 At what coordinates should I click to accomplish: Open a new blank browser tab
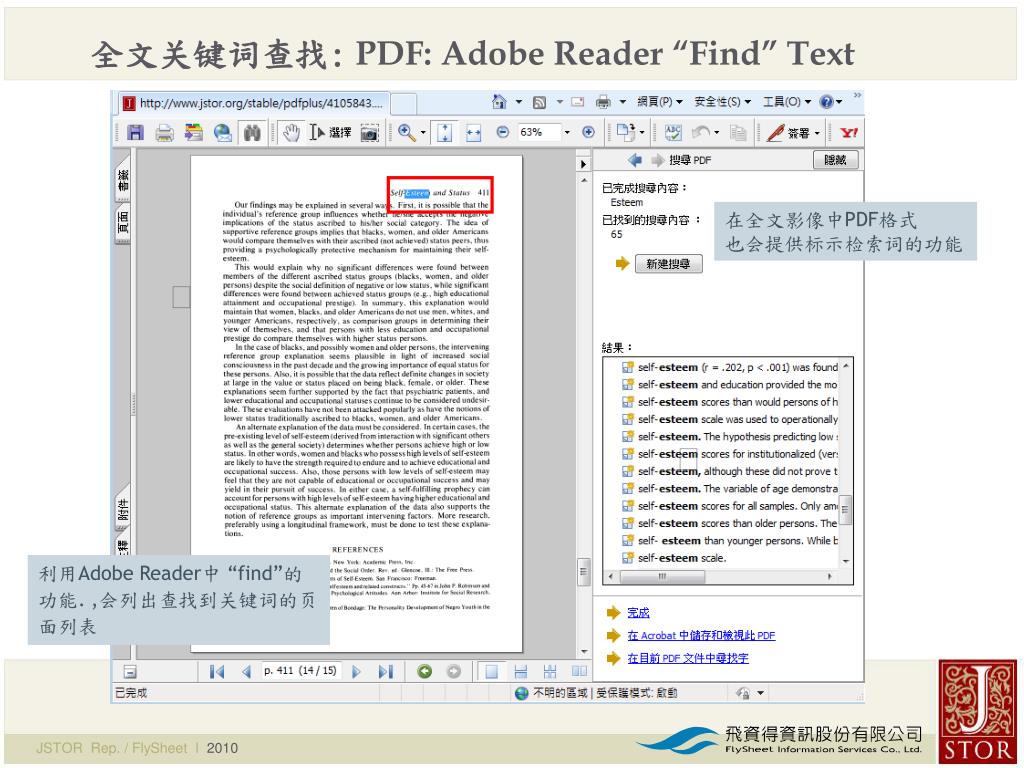point(404,103)
